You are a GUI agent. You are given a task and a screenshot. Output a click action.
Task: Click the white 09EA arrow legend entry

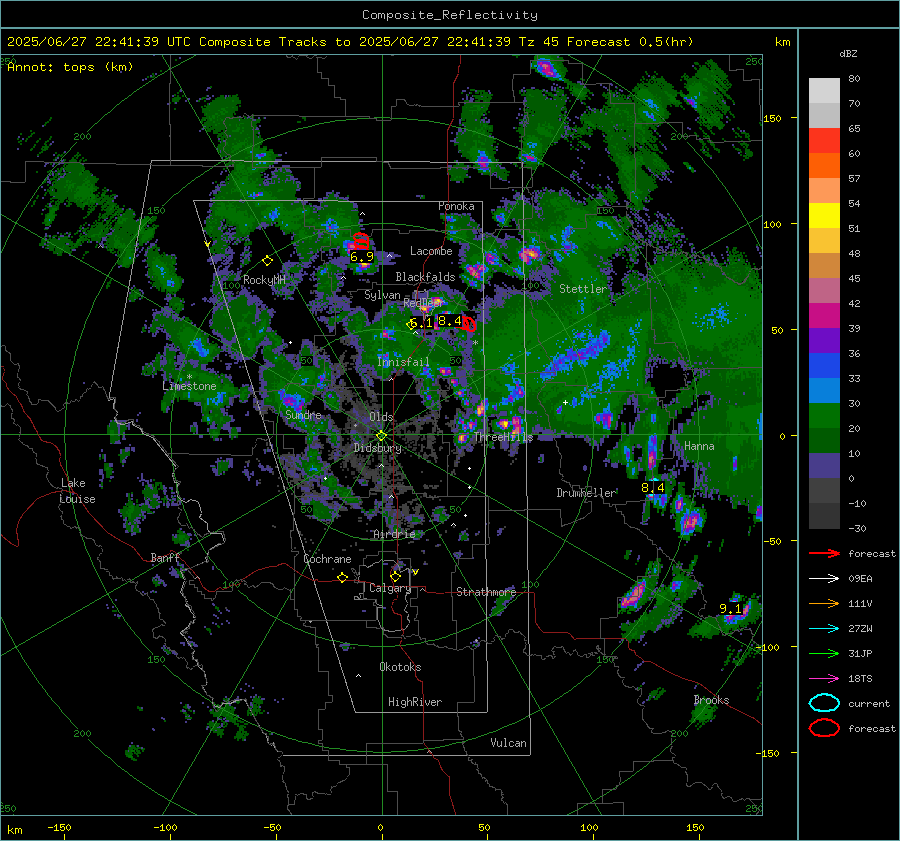coord(824,578)
